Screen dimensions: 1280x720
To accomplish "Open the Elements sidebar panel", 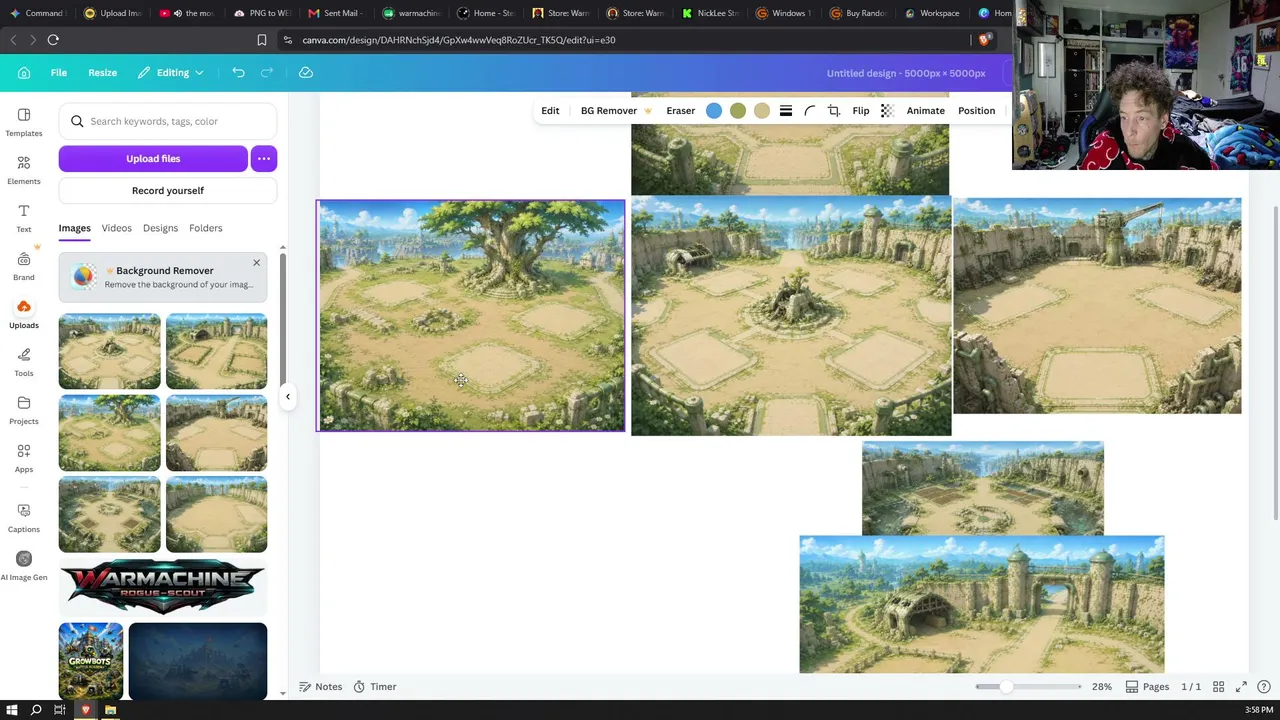I will pyautogui.click(x=24, y=170).
